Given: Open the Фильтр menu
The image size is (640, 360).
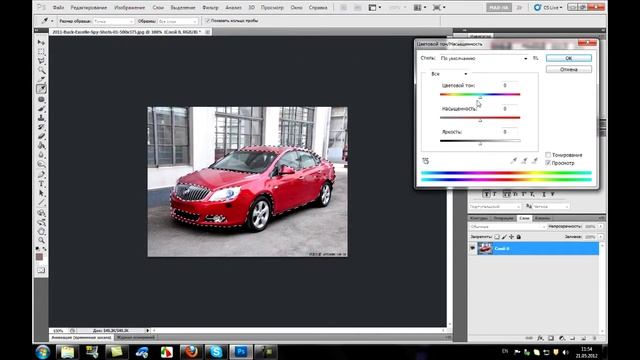Looking at the screenshot, I should [x=210, y=7].
